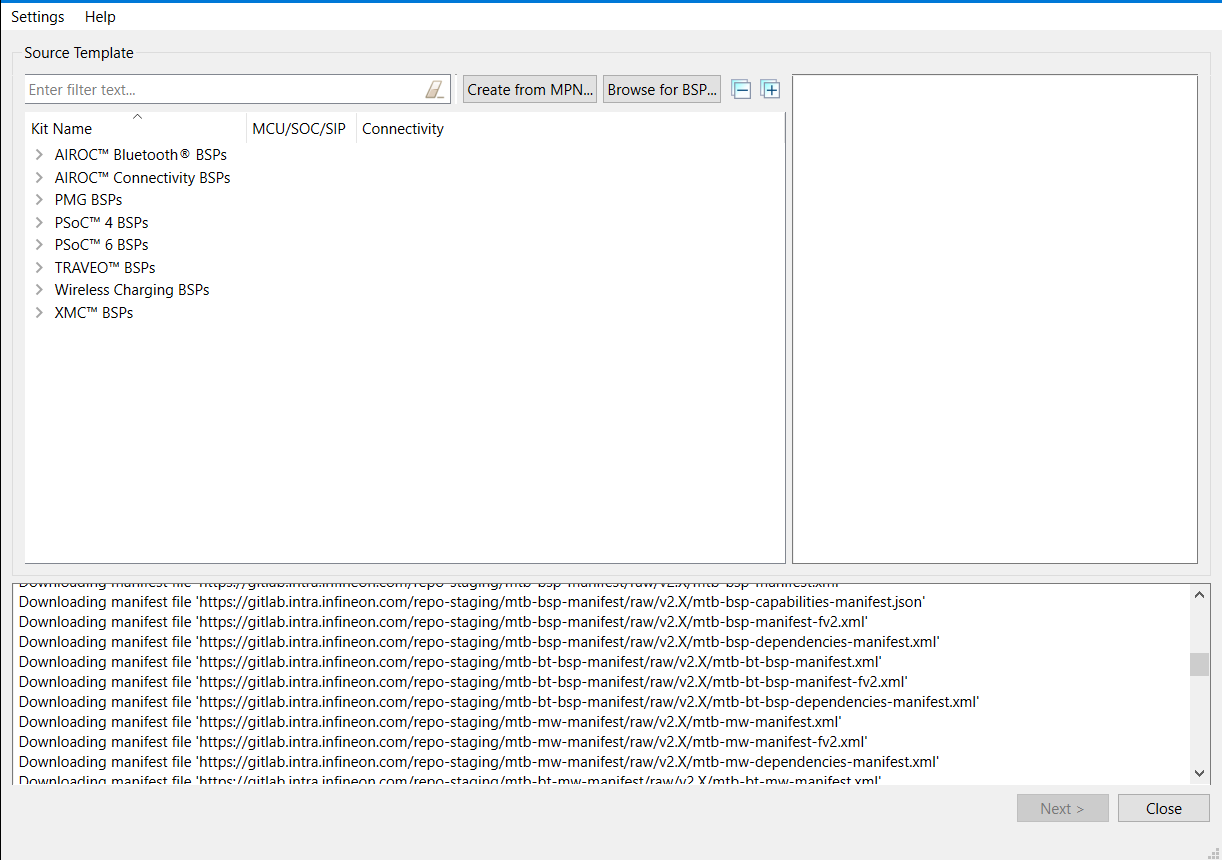Sort by the Kit Name column header
This screenshot has height=860, width=1222.
pos(136,129)
